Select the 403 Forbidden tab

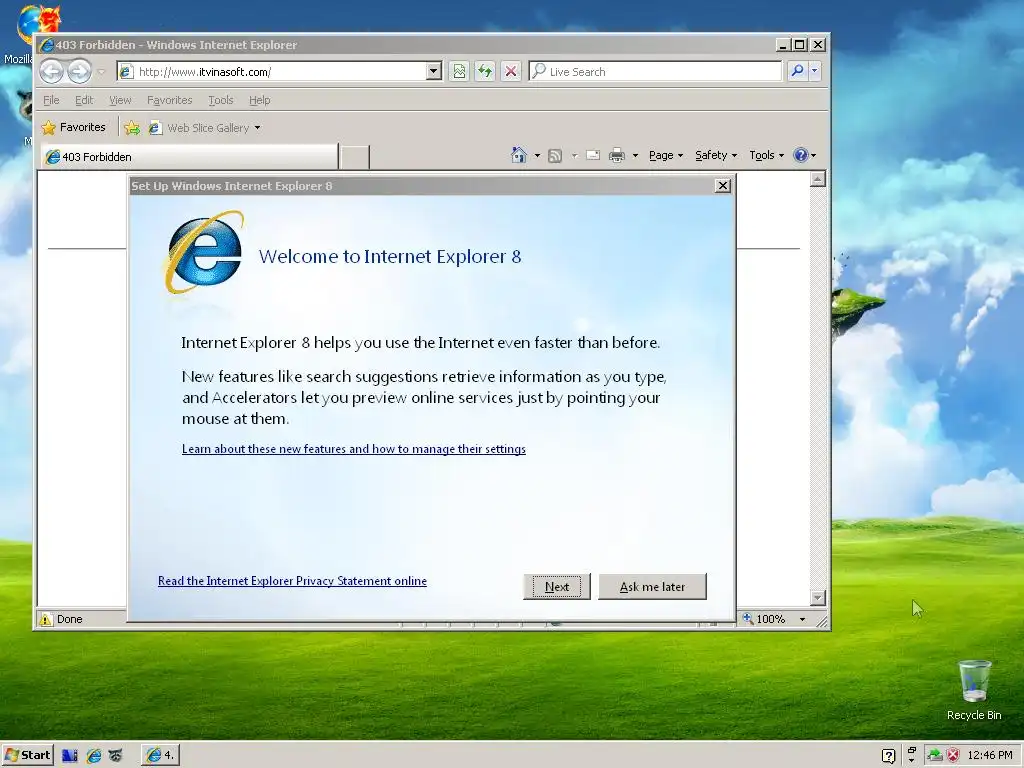tap(189, 157)
